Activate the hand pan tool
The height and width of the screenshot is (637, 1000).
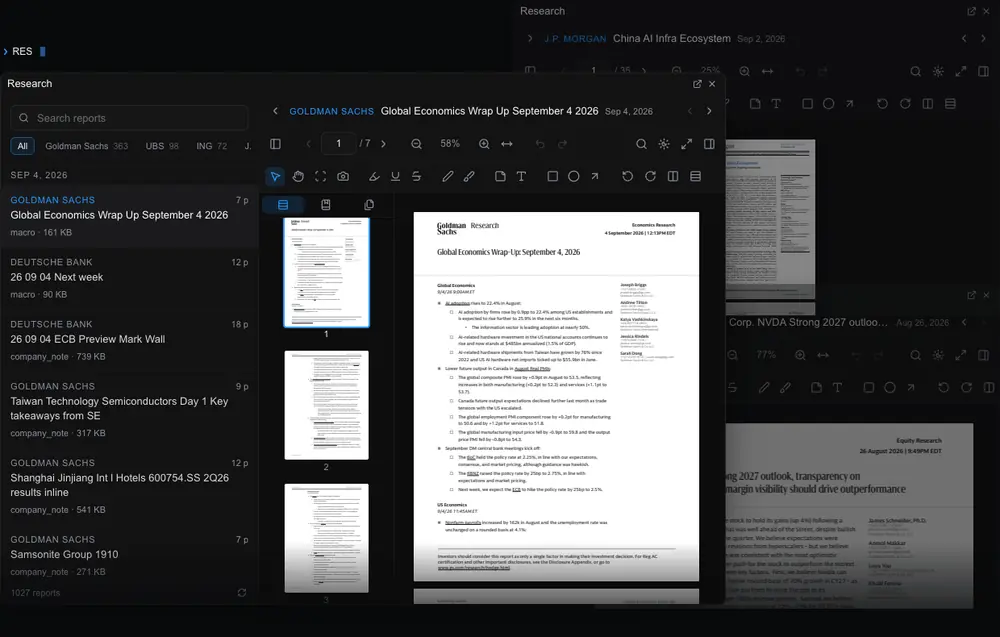(298, 177)
